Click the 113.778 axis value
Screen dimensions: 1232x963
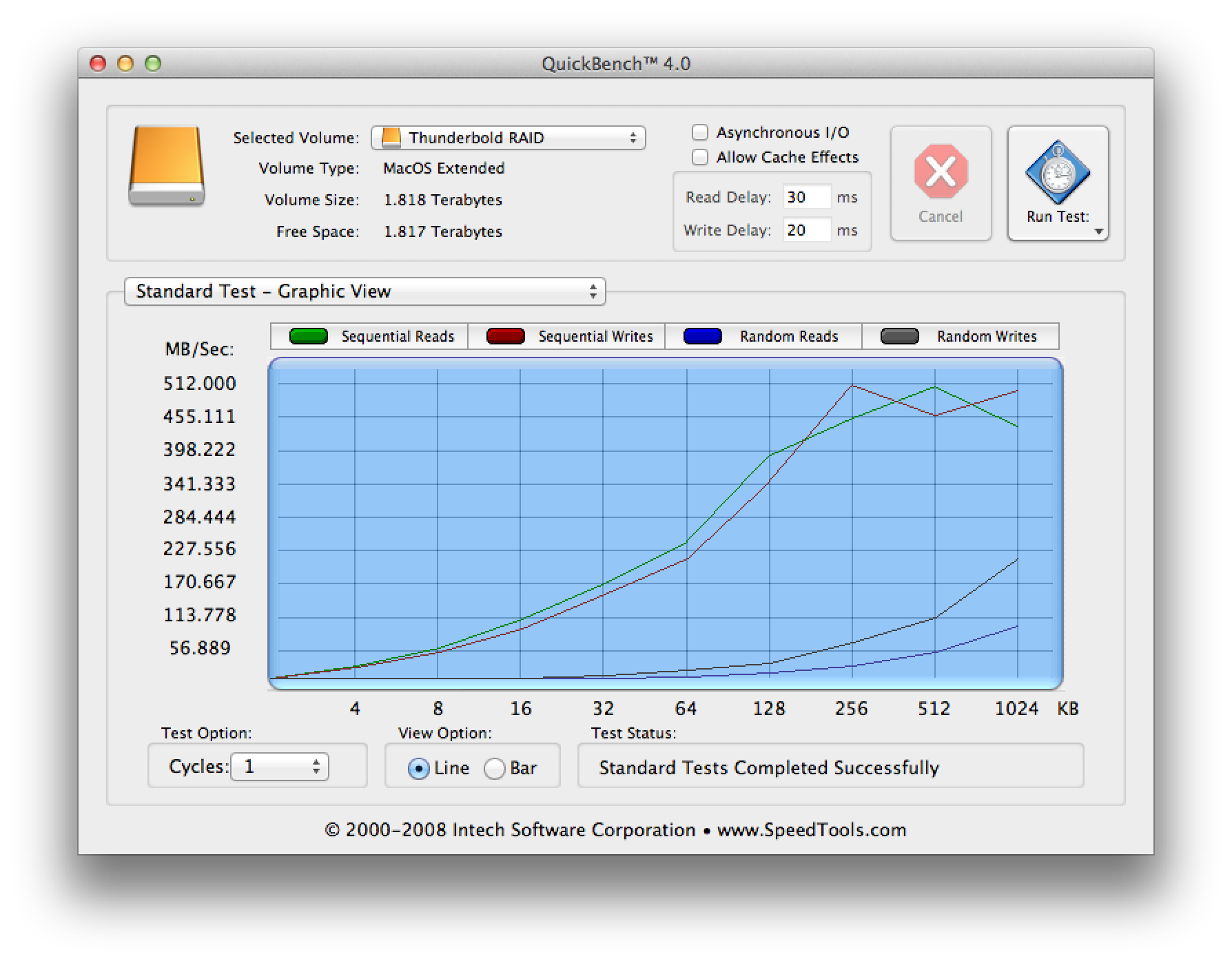[200, 614]
